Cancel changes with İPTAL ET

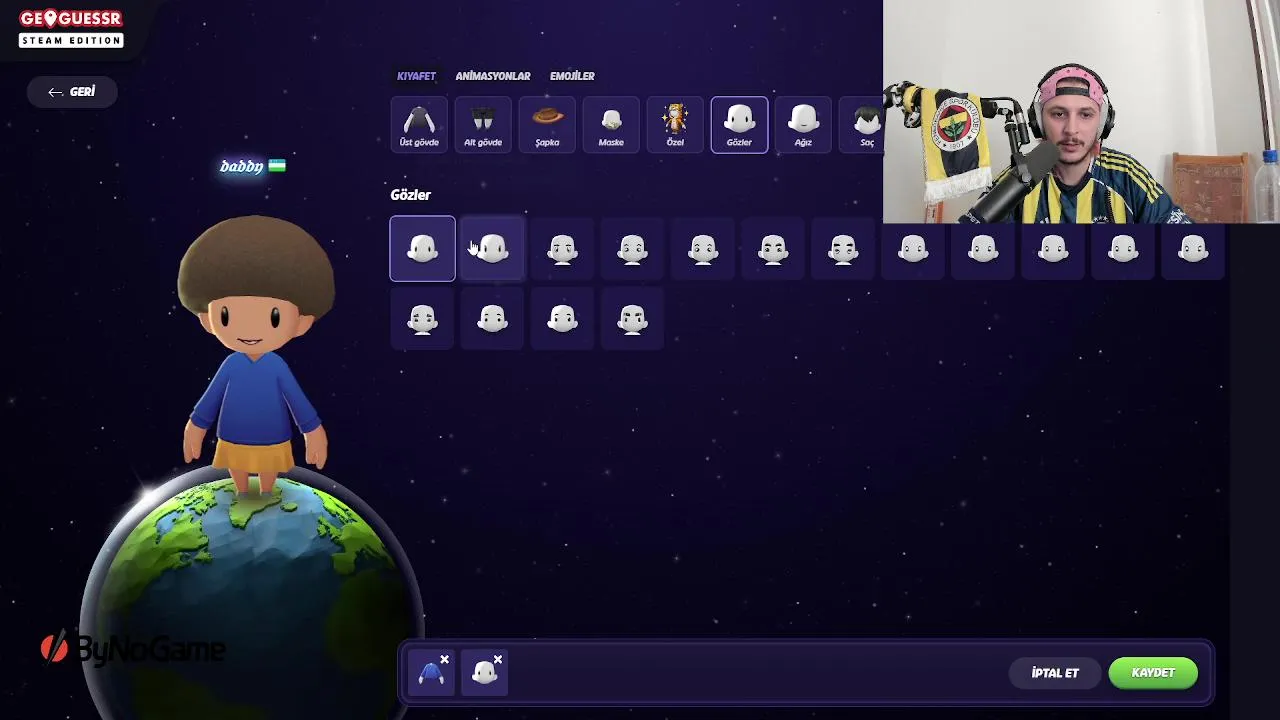tap(1055, 673)
